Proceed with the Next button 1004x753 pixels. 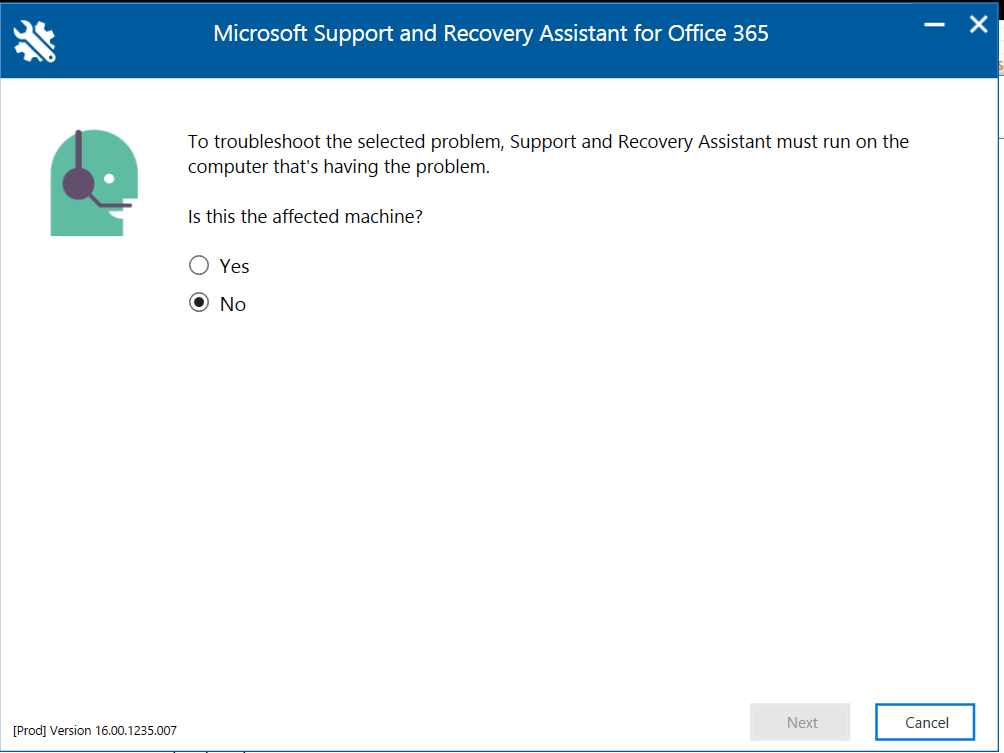pyautogui.click(x=800, y=722)
